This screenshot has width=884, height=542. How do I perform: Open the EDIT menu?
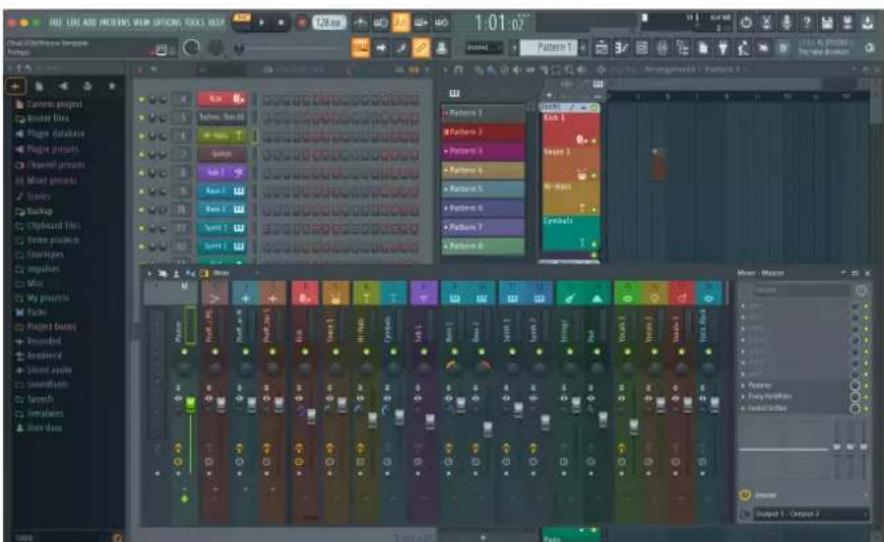[73, 23]
